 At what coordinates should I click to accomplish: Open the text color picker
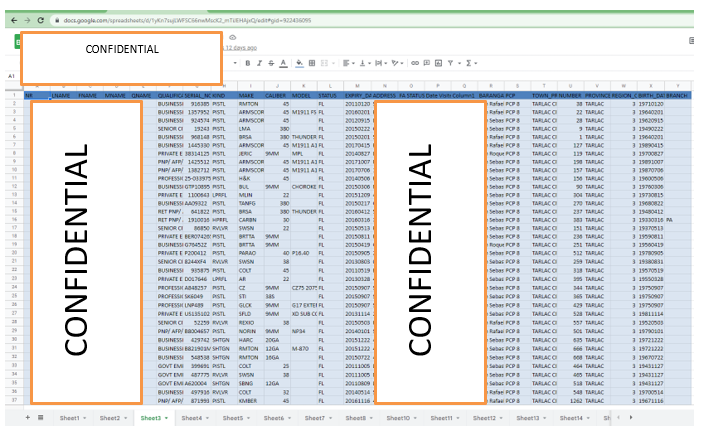point(284,63)
